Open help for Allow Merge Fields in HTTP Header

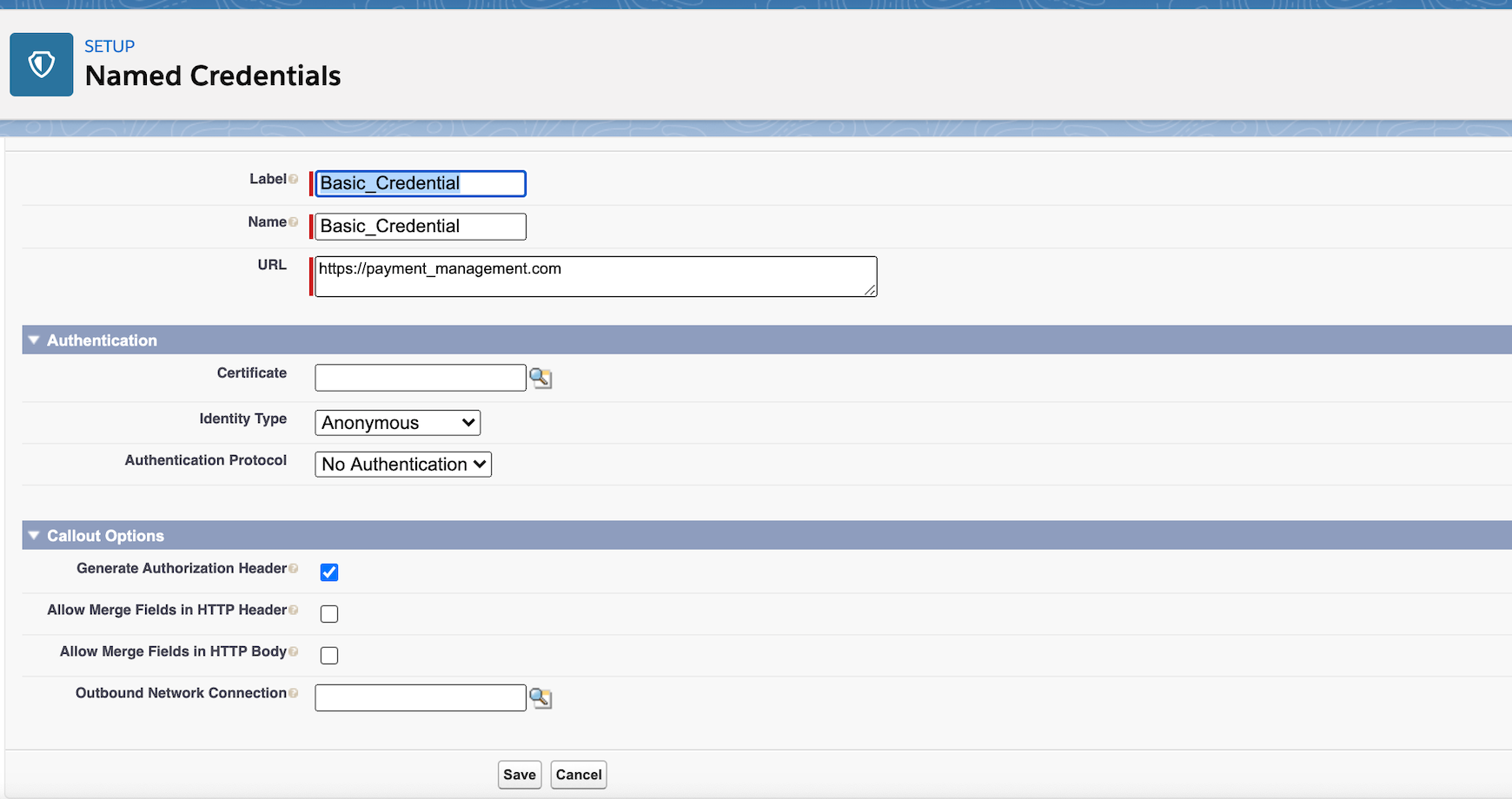294,611
